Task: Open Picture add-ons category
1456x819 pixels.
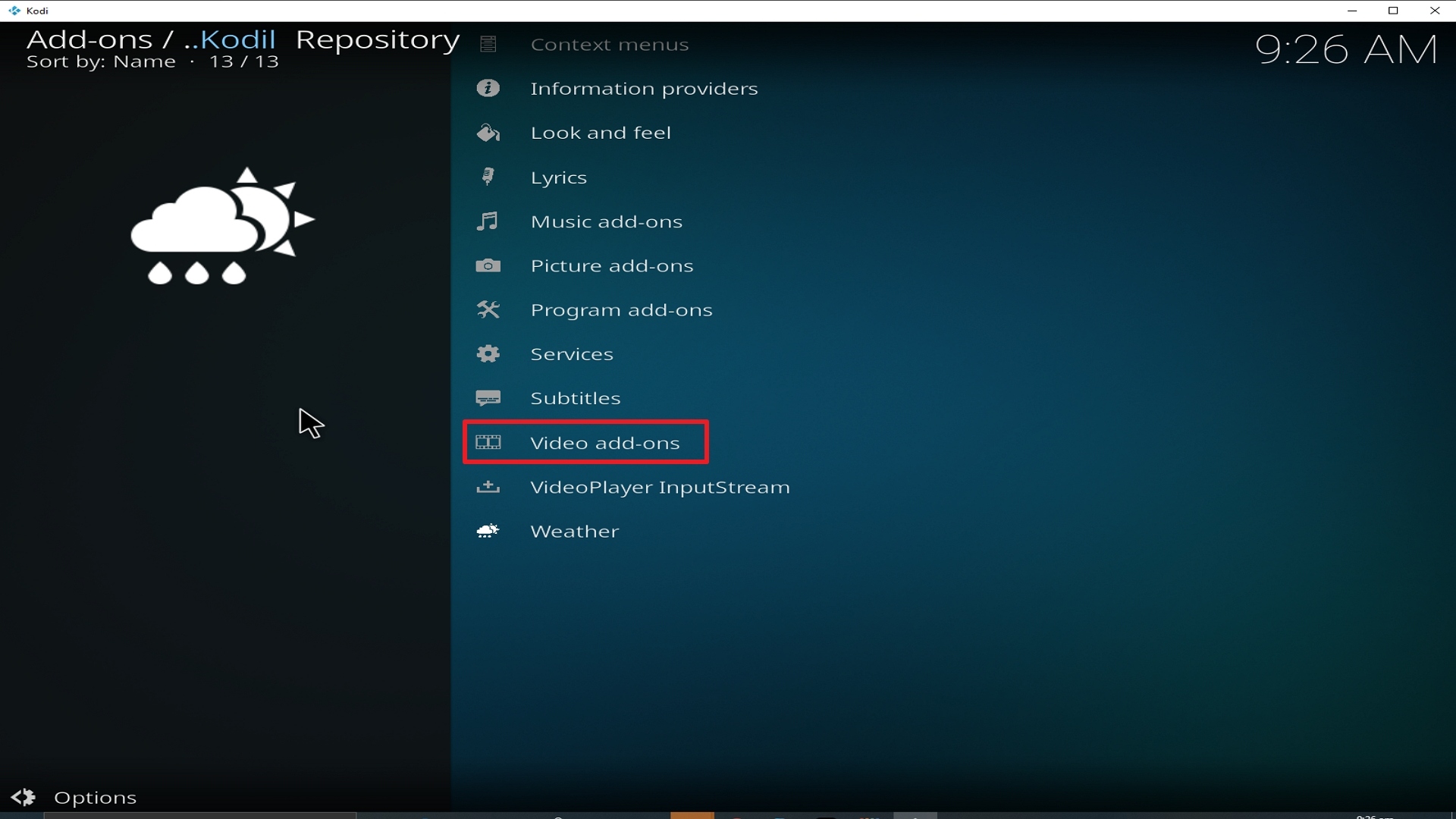Action: [x=612, y=265]
